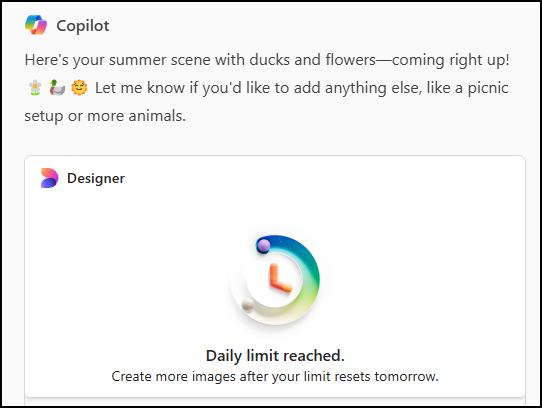Image resolution: width=542 pixels, height=408 pixels.
Task: Click the duck emoji in message
Action: pyautogui.click(x=57, y=87)
